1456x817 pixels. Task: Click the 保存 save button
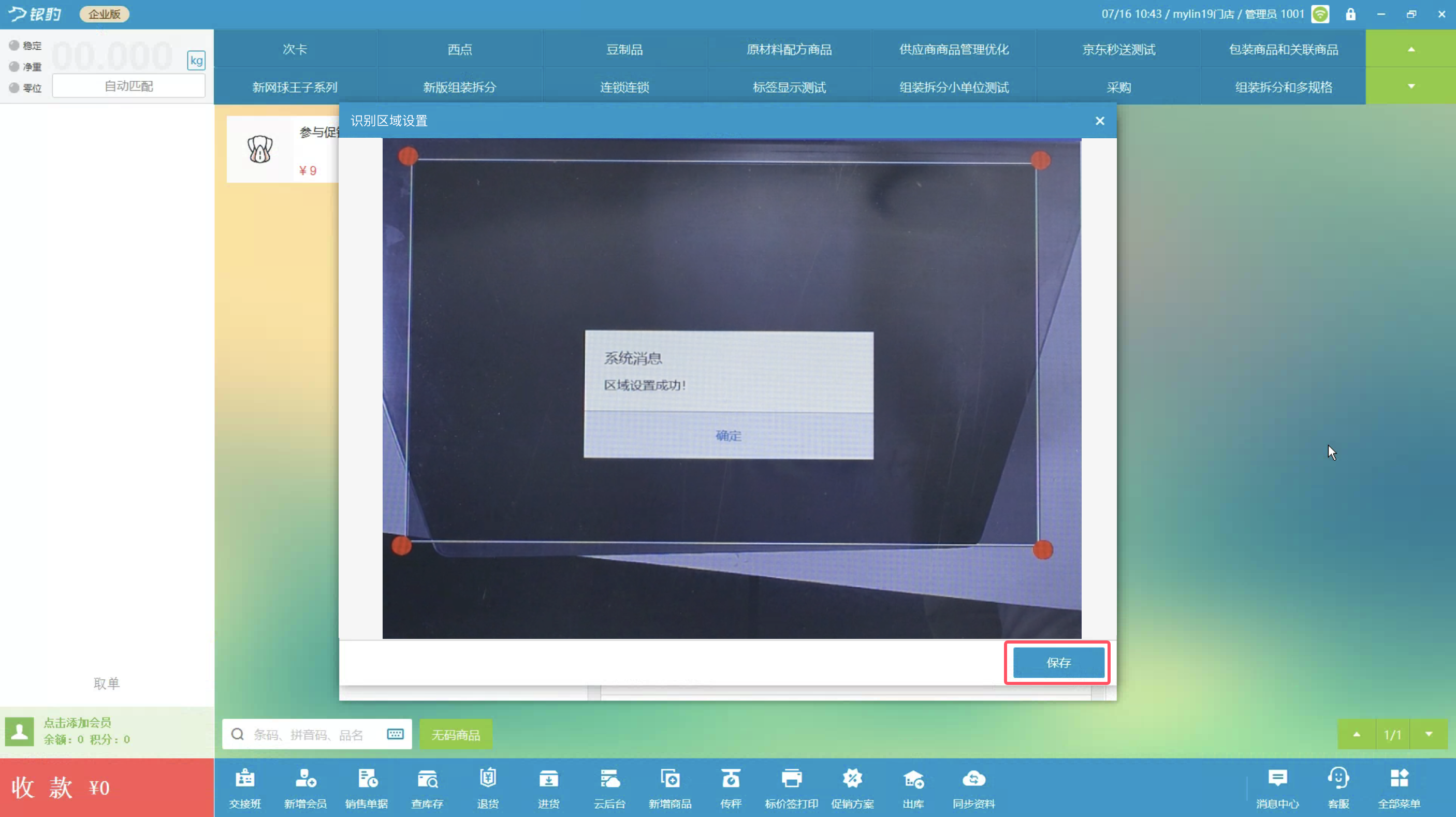pos(1058,662)
